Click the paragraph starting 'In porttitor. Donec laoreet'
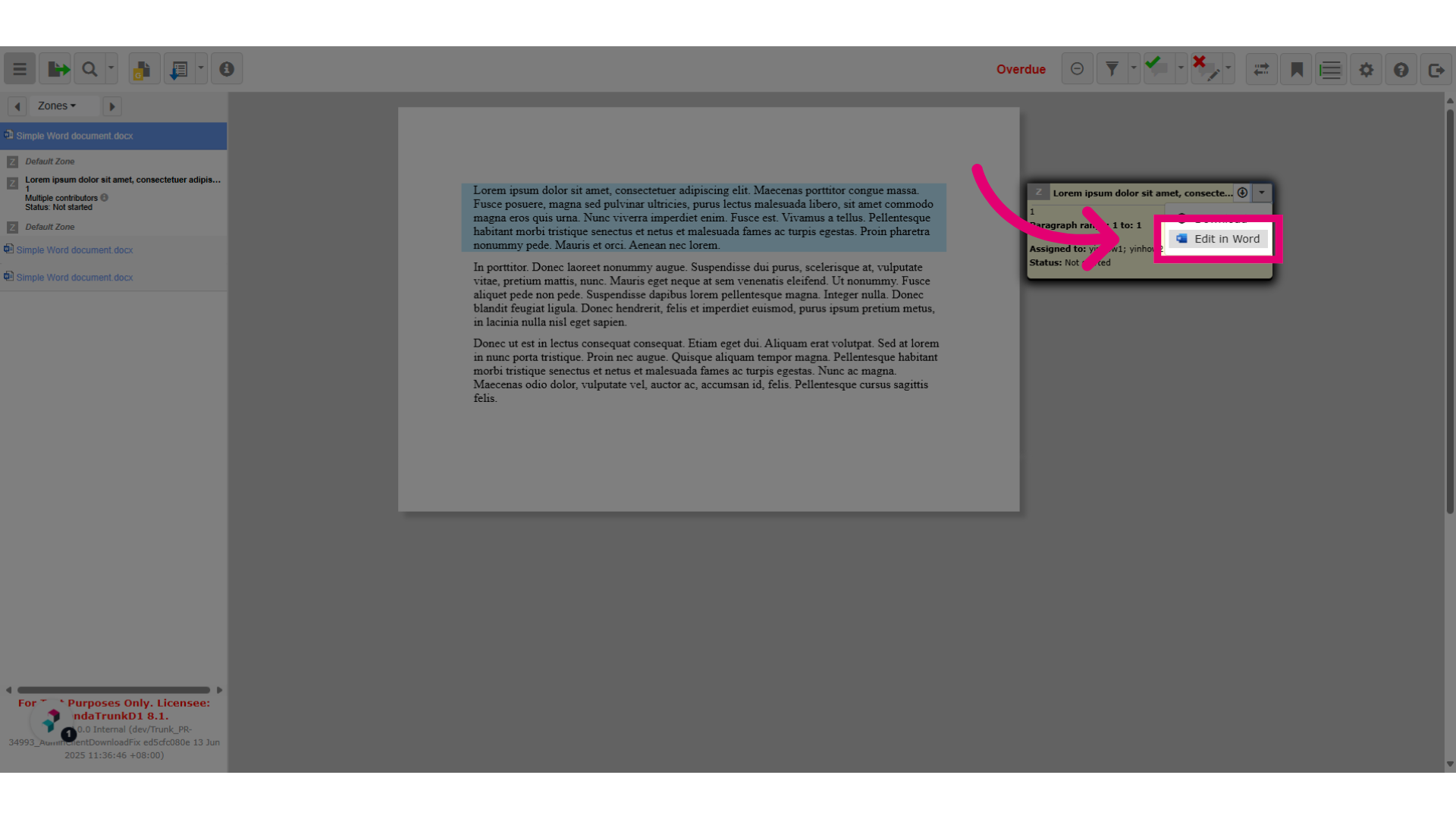Screen dimensions: 1456x819 pos(705,294)
